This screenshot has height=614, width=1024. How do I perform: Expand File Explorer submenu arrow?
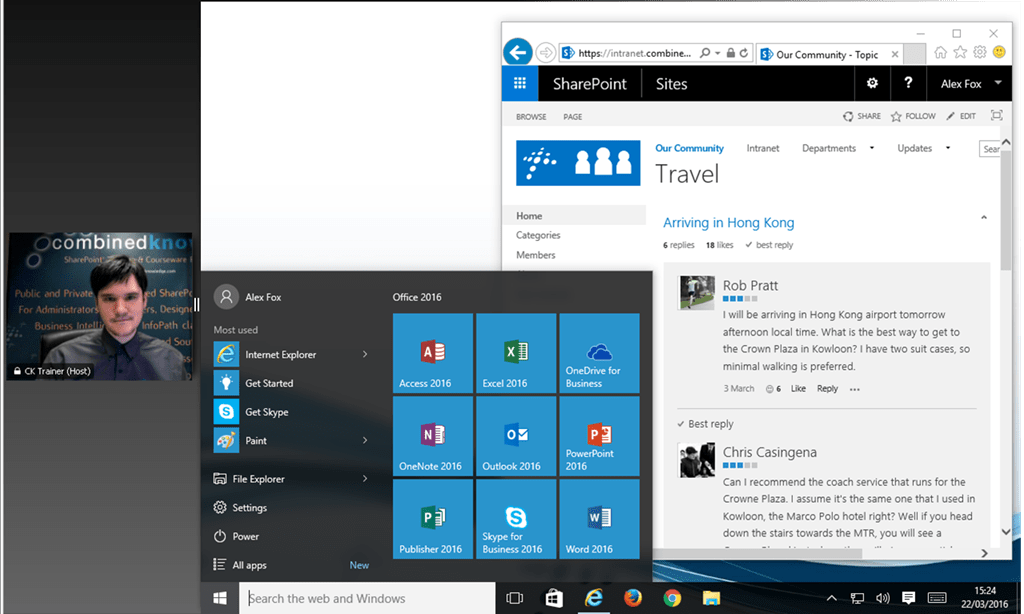click(365, 479)
